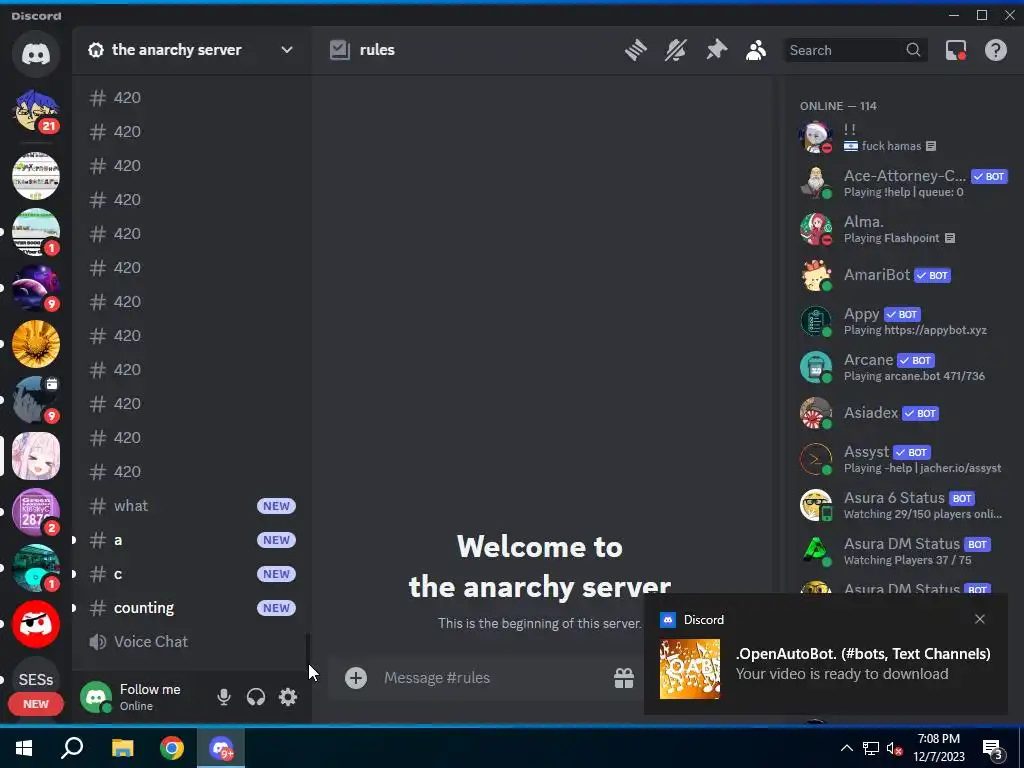Screen dimensions: 1024x768
Task: Show hidden system tray icons
Action: 846,748
